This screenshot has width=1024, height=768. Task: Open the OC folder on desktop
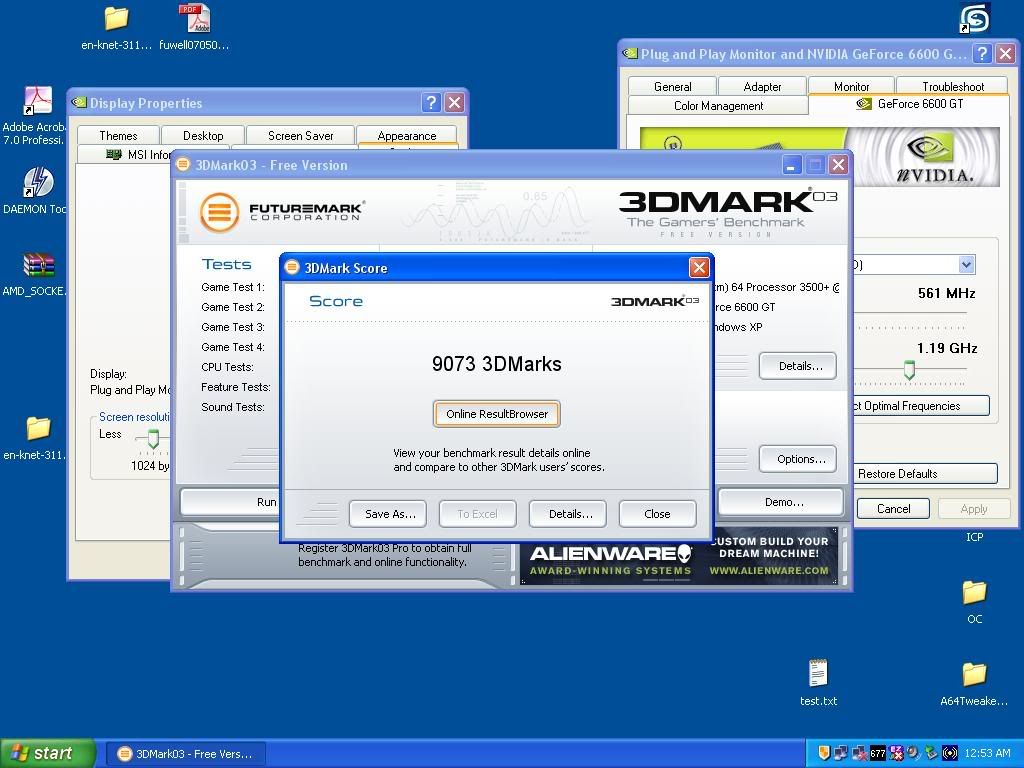pyautogui.click(x=974, y=601)
